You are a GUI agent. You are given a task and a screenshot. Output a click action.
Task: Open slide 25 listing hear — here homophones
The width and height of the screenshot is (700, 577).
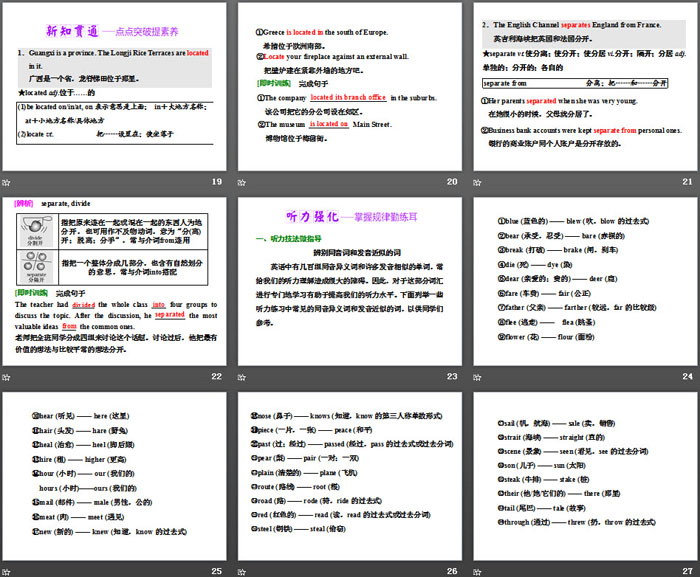click(114, 476)
